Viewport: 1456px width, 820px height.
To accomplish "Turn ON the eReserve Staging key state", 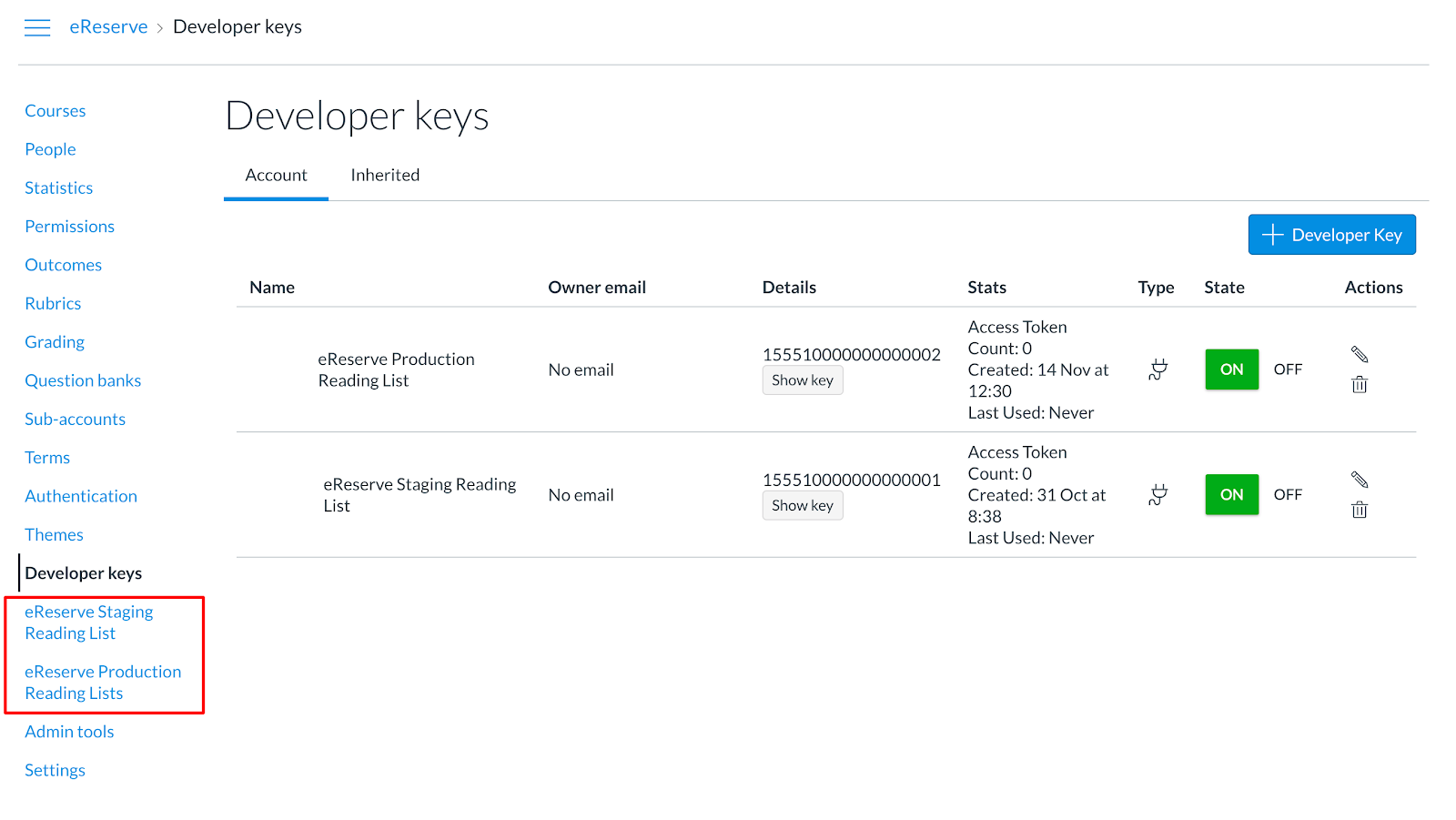I will point(1231,495).
